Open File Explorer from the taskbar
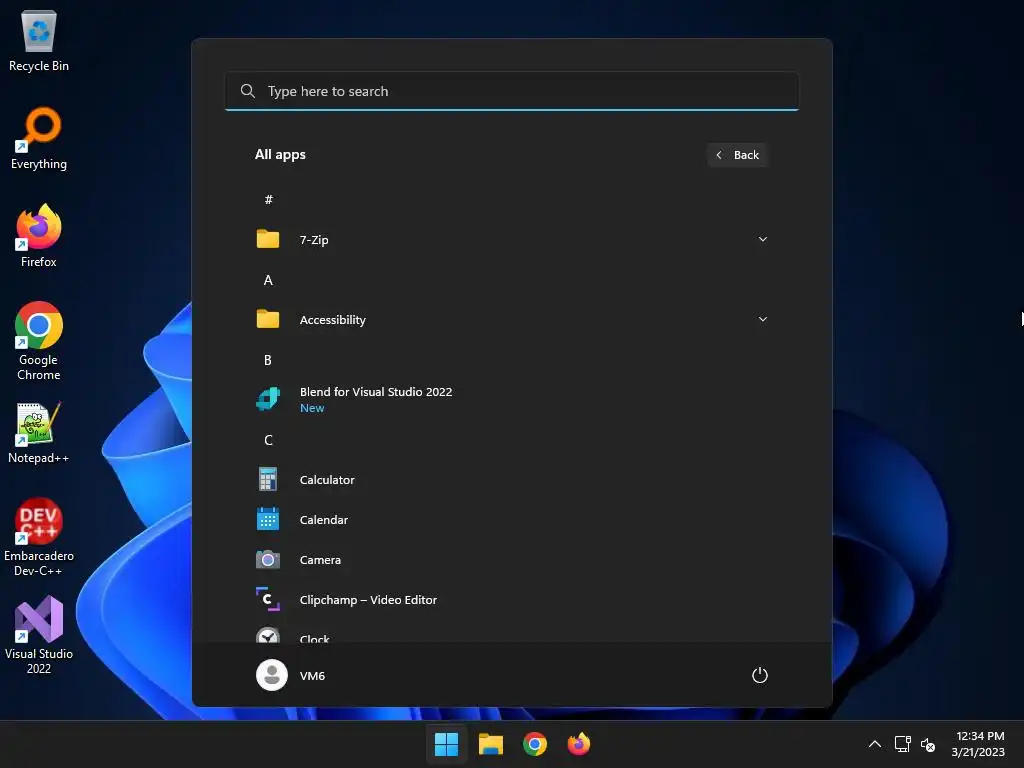 [490, 744]
